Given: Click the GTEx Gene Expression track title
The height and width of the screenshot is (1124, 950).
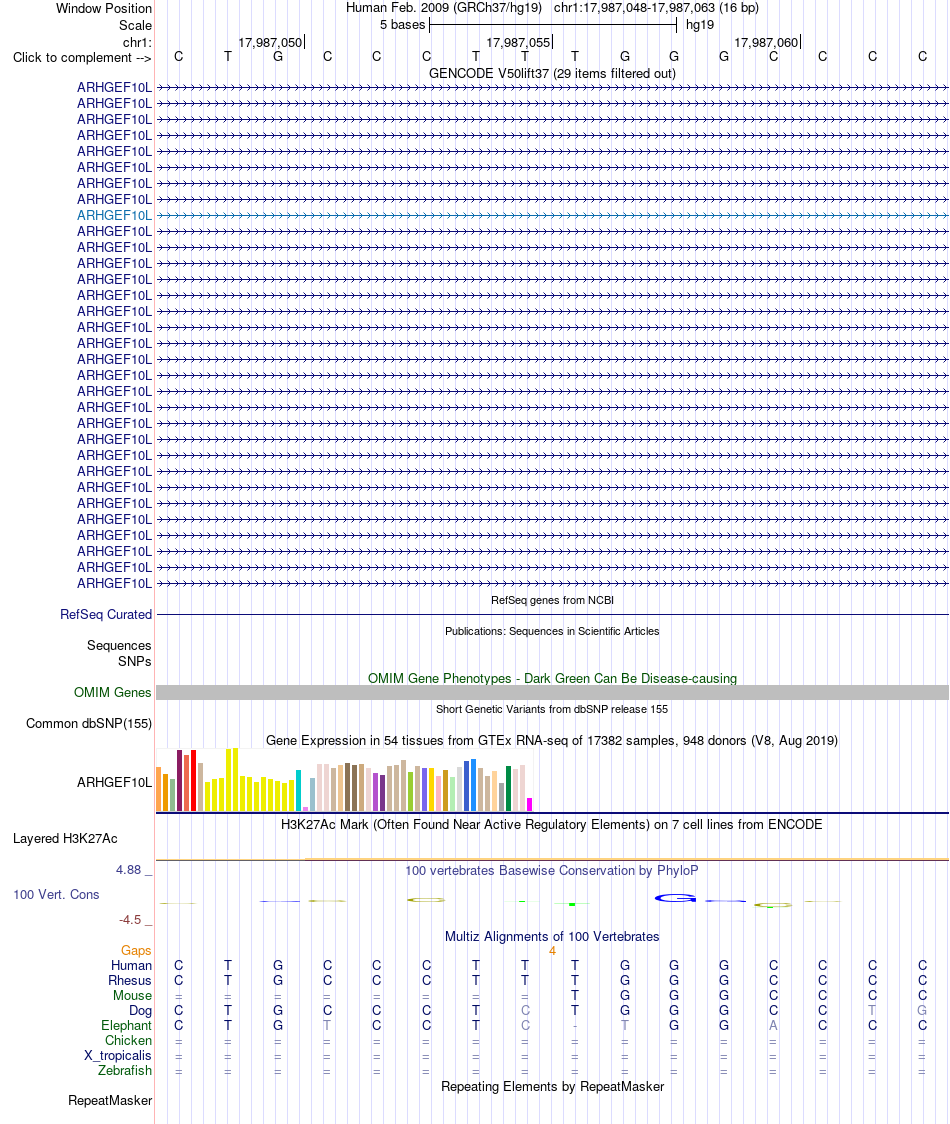Looking at the screenshot, I should [x=552, y=740].
